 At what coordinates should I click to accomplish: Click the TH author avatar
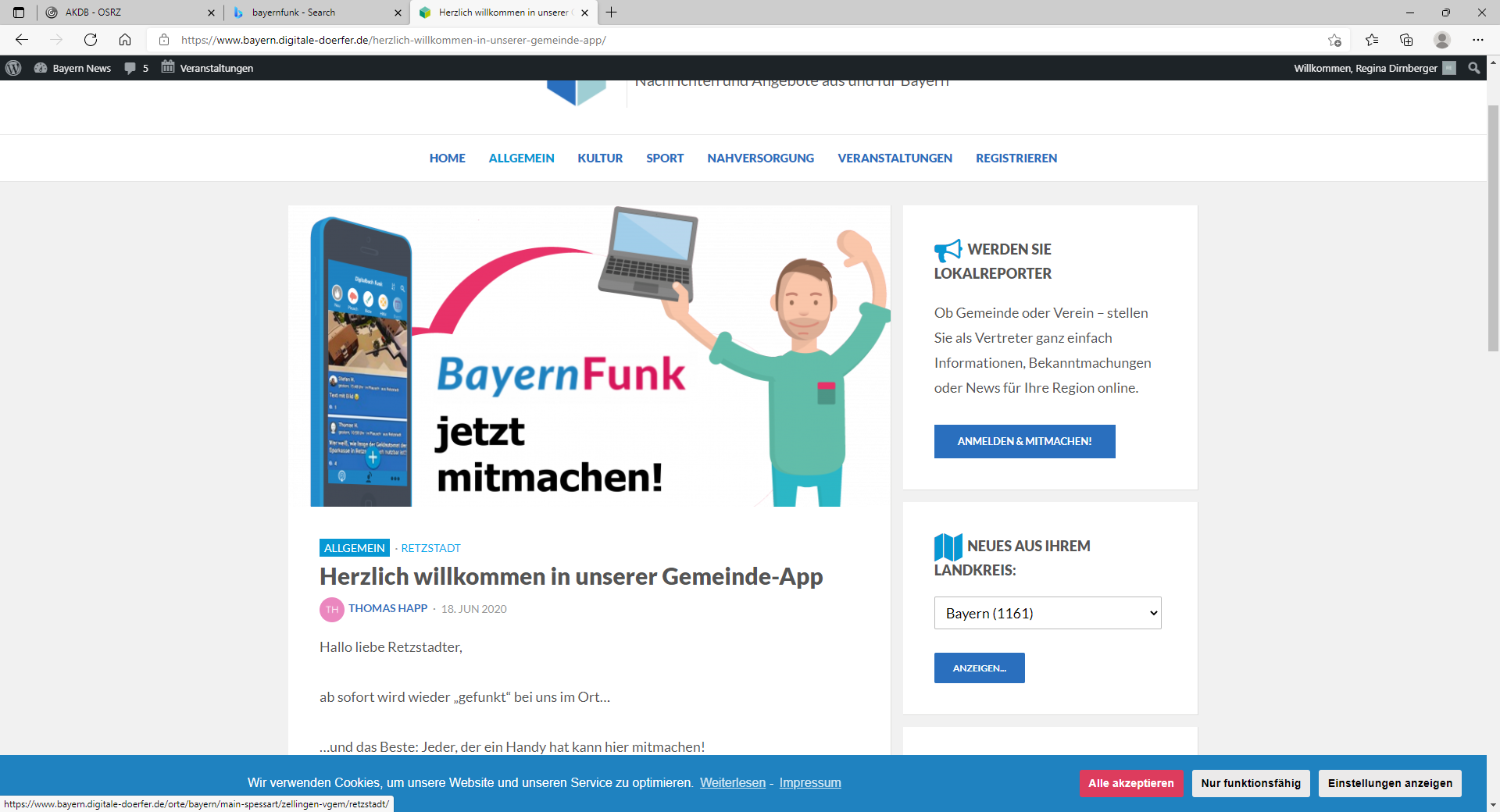point(332,610)
